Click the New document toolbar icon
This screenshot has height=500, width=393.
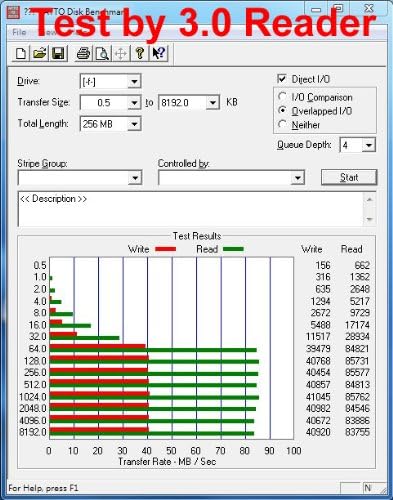[21, 53]
